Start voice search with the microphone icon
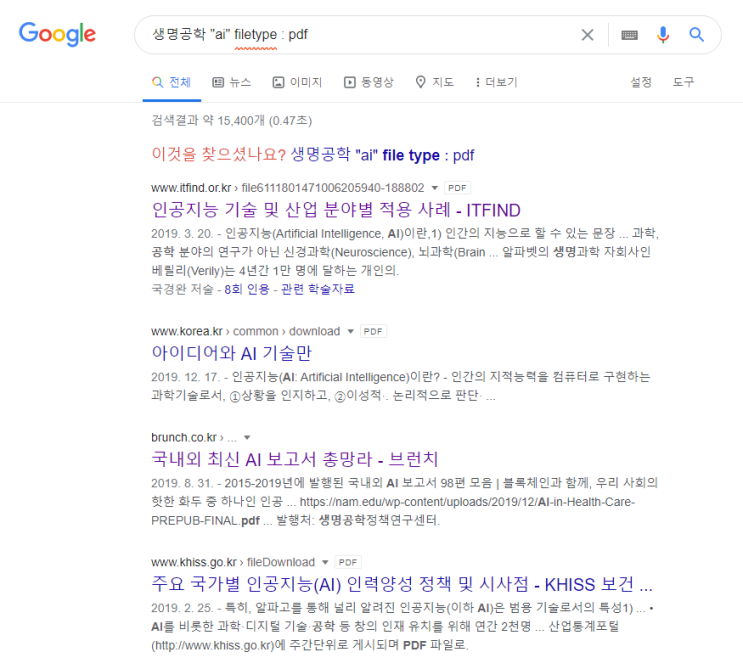The height and width of the screenshot is (669, 743). point(663,35)
